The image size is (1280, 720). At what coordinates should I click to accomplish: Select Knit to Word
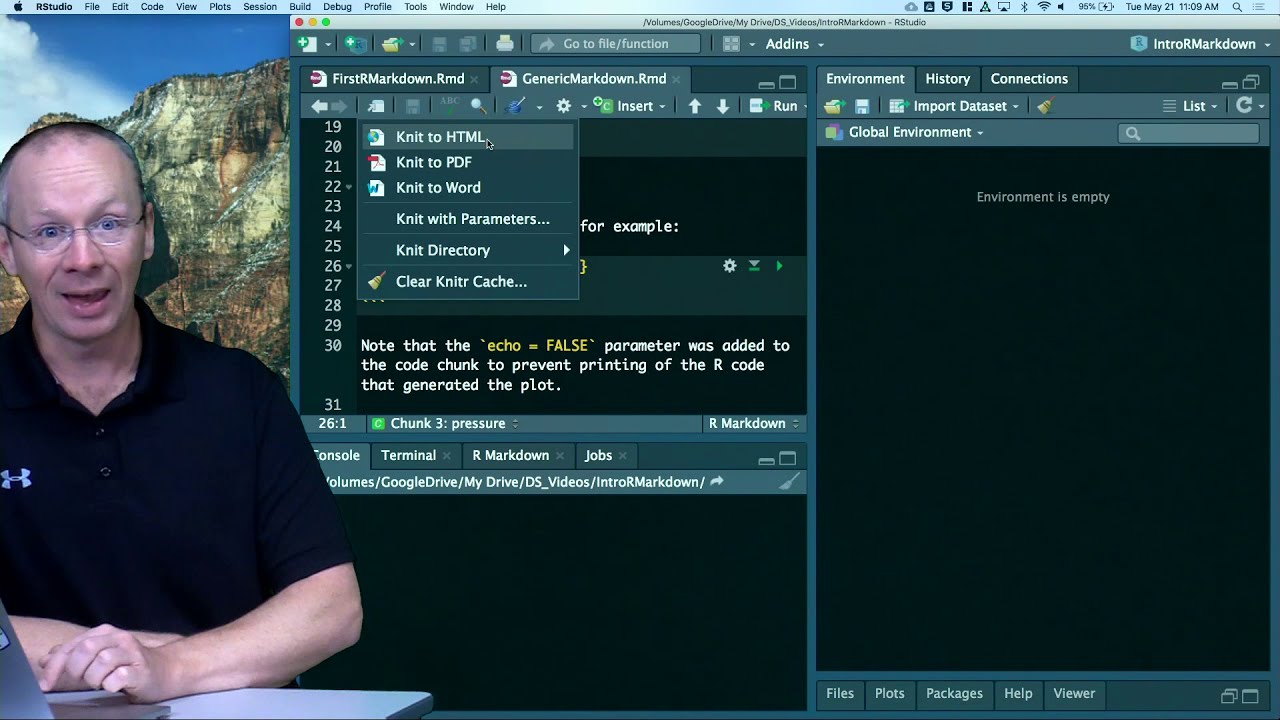coord(467,188)
